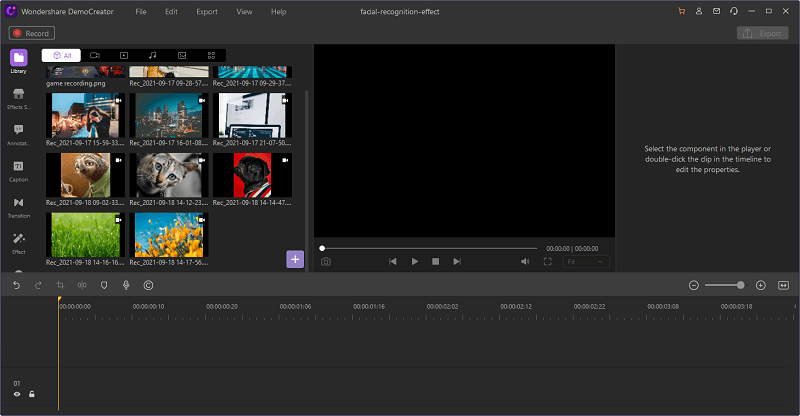Image resolution: width=800 pixels, height=416 pixels.
Task: Open the Effects Store panel
Action: tap(18, 99)
